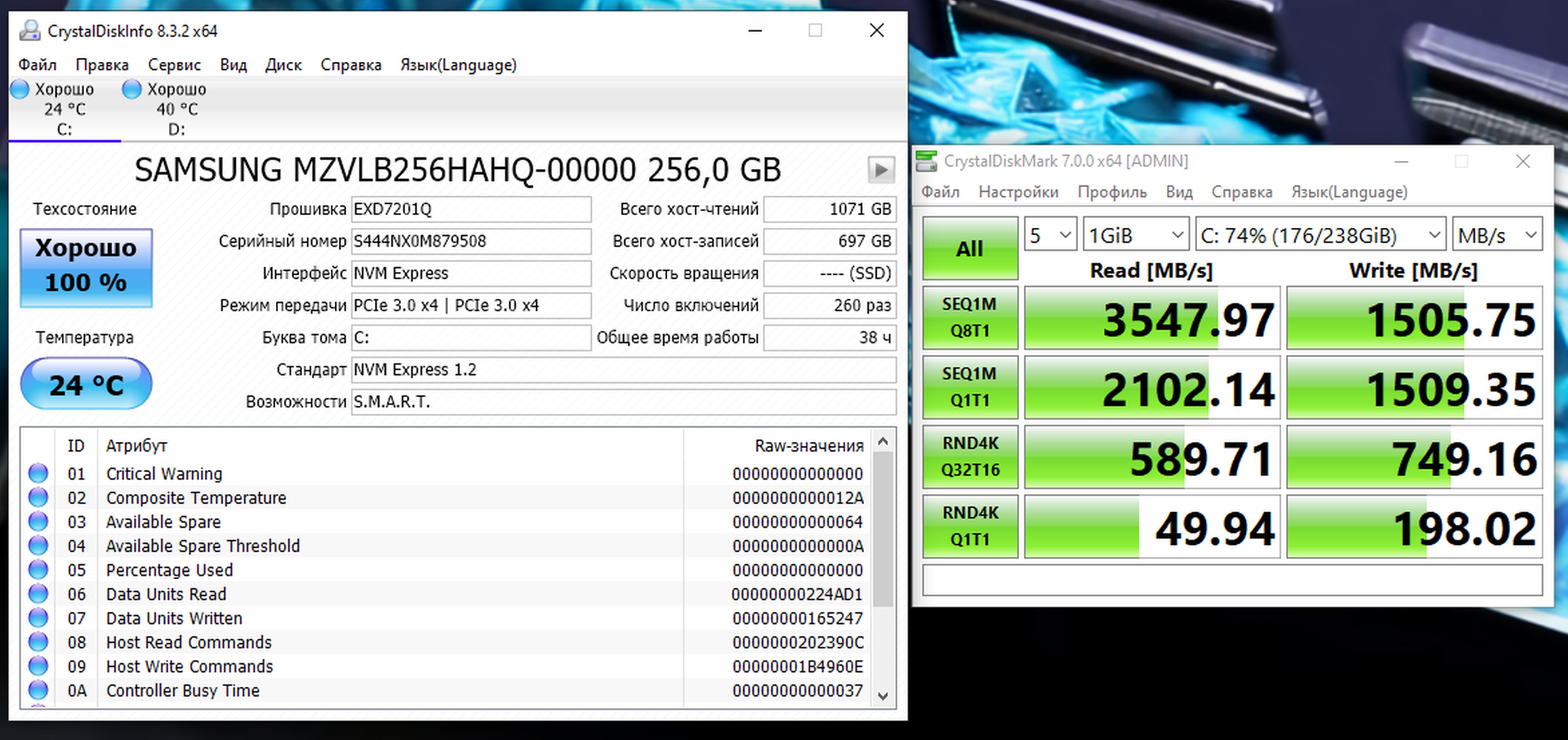Click the RND4K Q1T1 read result 49.94
This screenshot has height=740, width=1568.
tap(1152, 526)
